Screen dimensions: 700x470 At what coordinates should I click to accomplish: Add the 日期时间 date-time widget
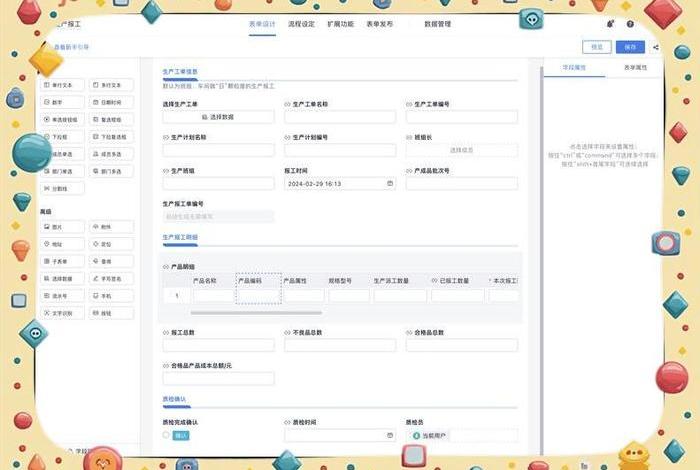[111, 102]
